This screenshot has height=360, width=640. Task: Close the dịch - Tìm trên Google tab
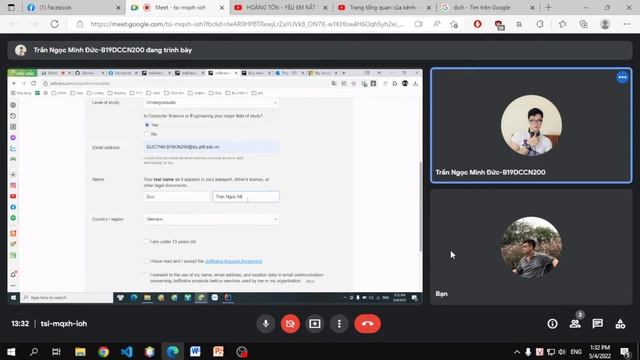tap(532, 8)
